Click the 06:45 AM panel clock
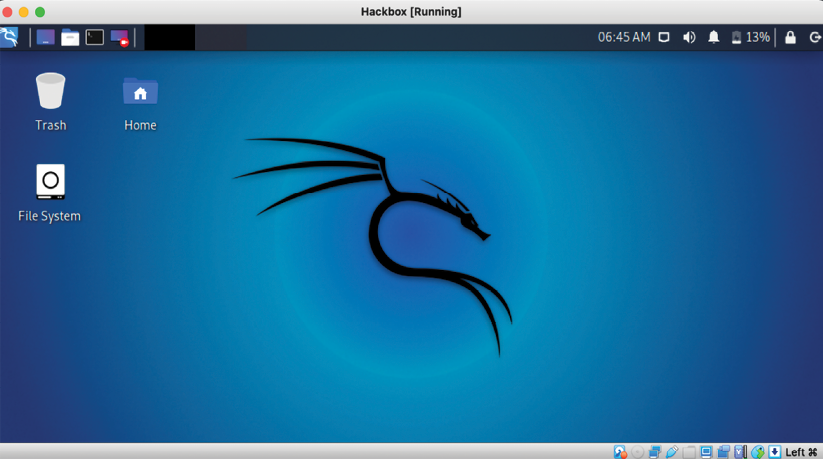823x459 pixels. 624,37
